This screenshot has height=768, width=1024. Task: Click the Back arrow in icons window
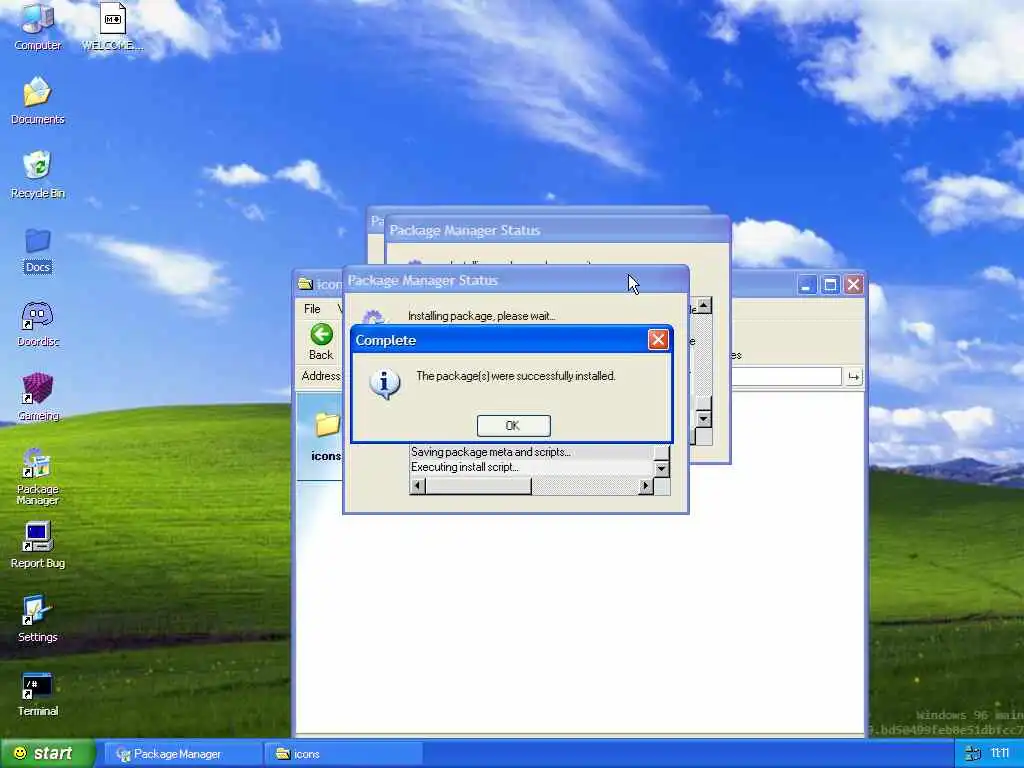point(321,342)
